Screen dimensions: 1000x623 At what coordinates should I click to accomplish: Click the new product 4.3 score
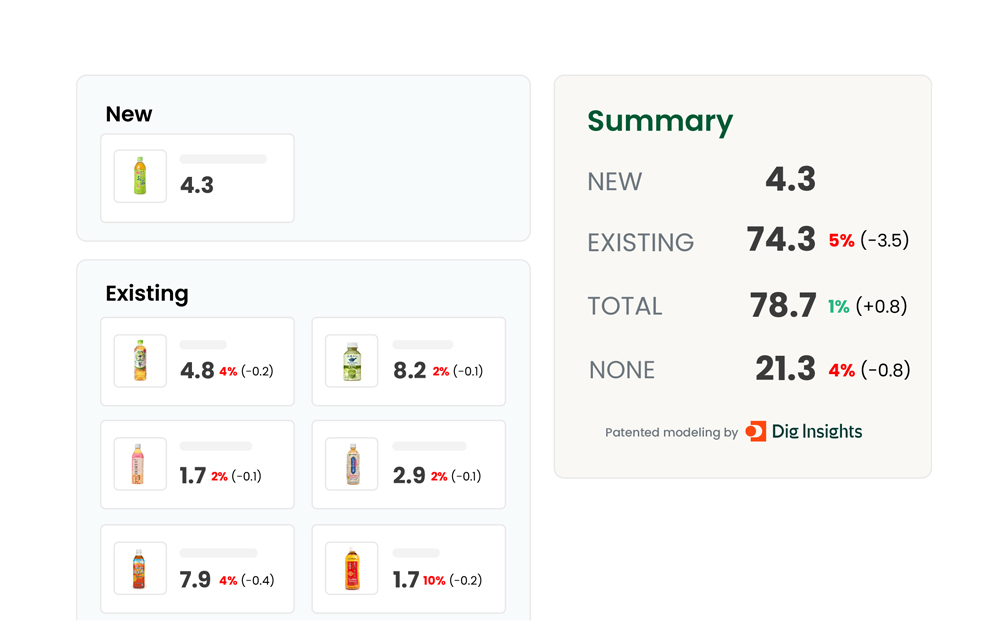click(197, 185)
